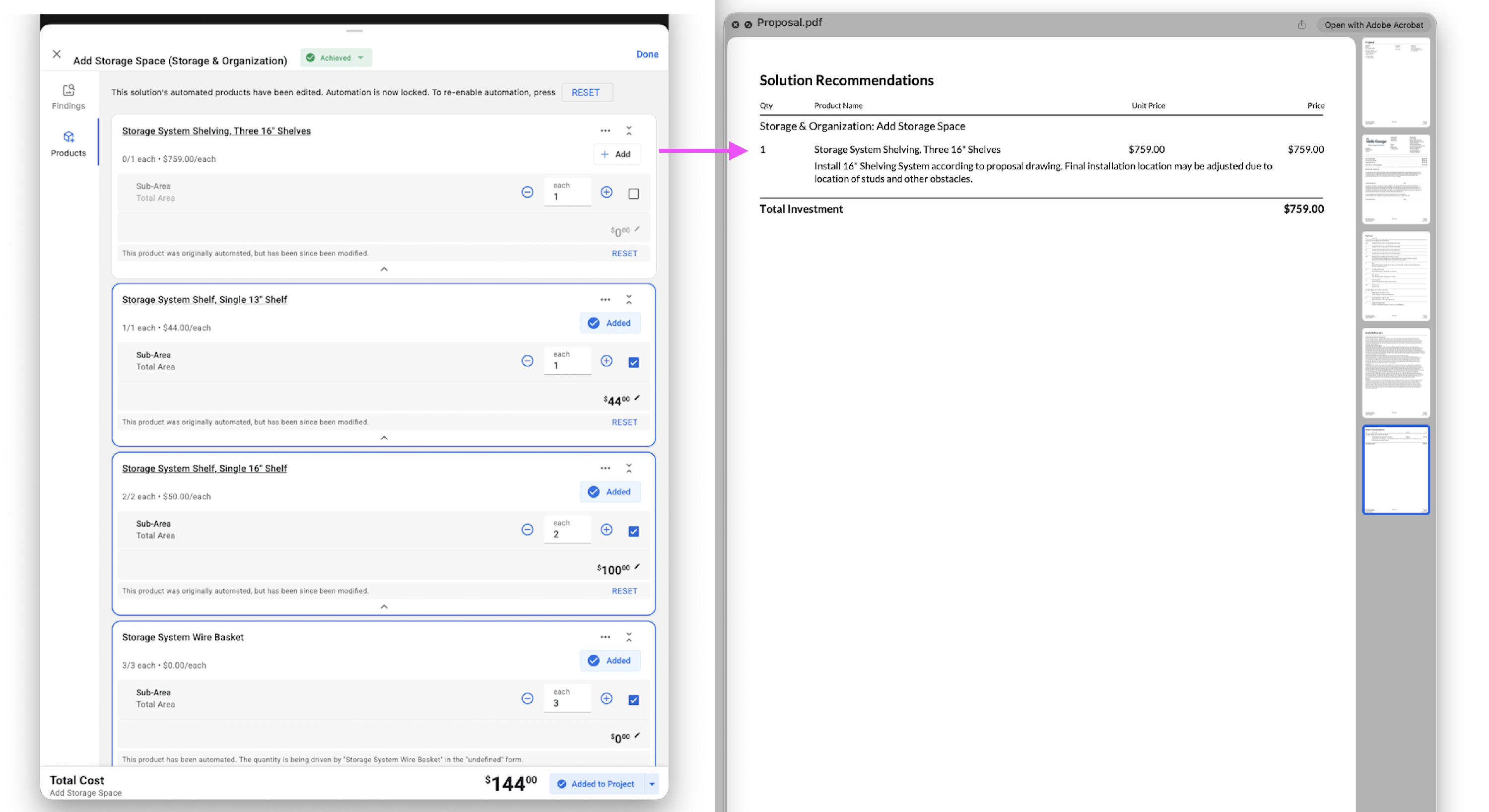Add Three 16" Shelves with the Add button
The image size is (1489, 812).
(x=616, y=154)
